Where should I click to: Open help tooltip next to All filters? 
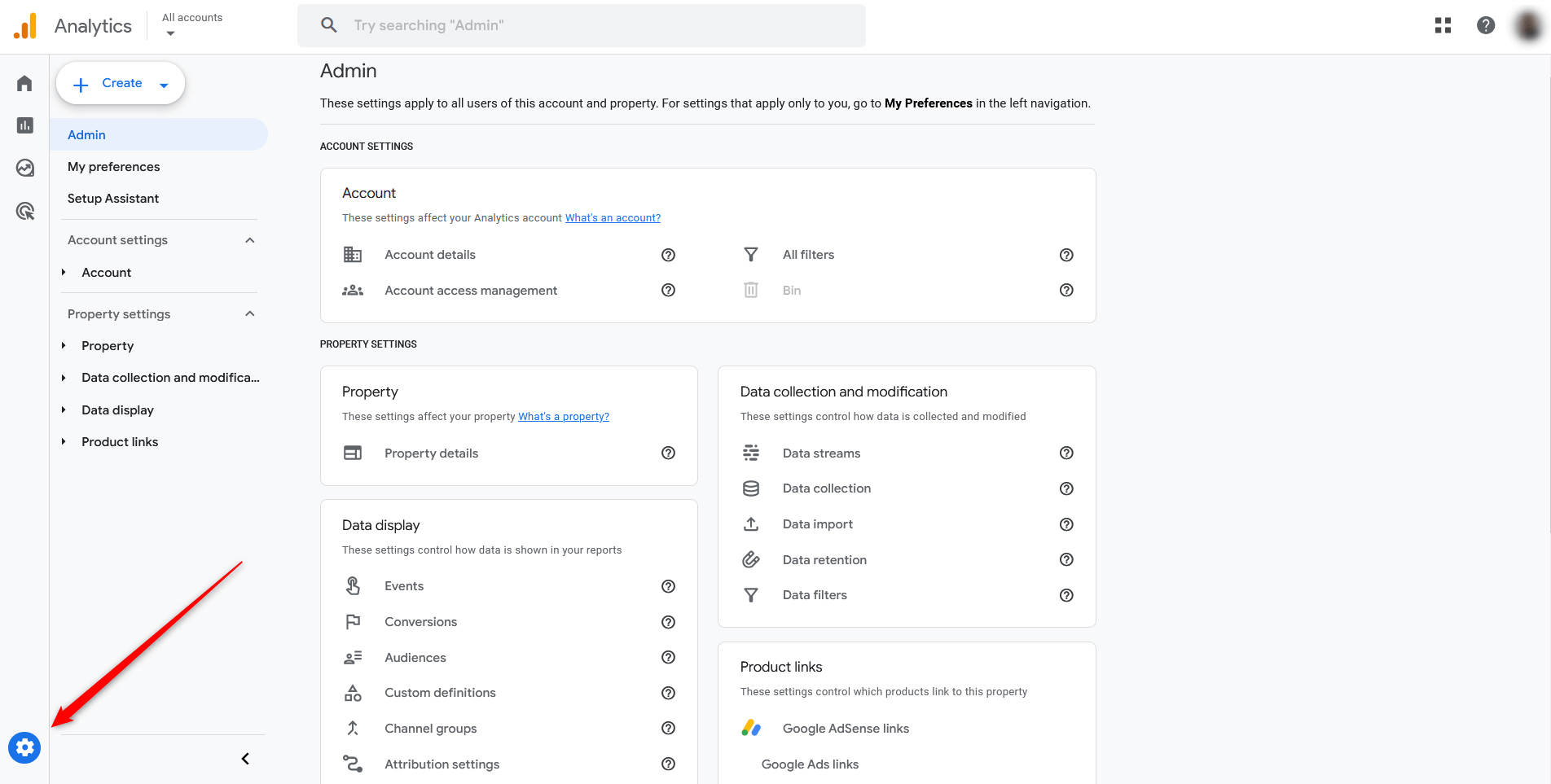pos(1066,255)
